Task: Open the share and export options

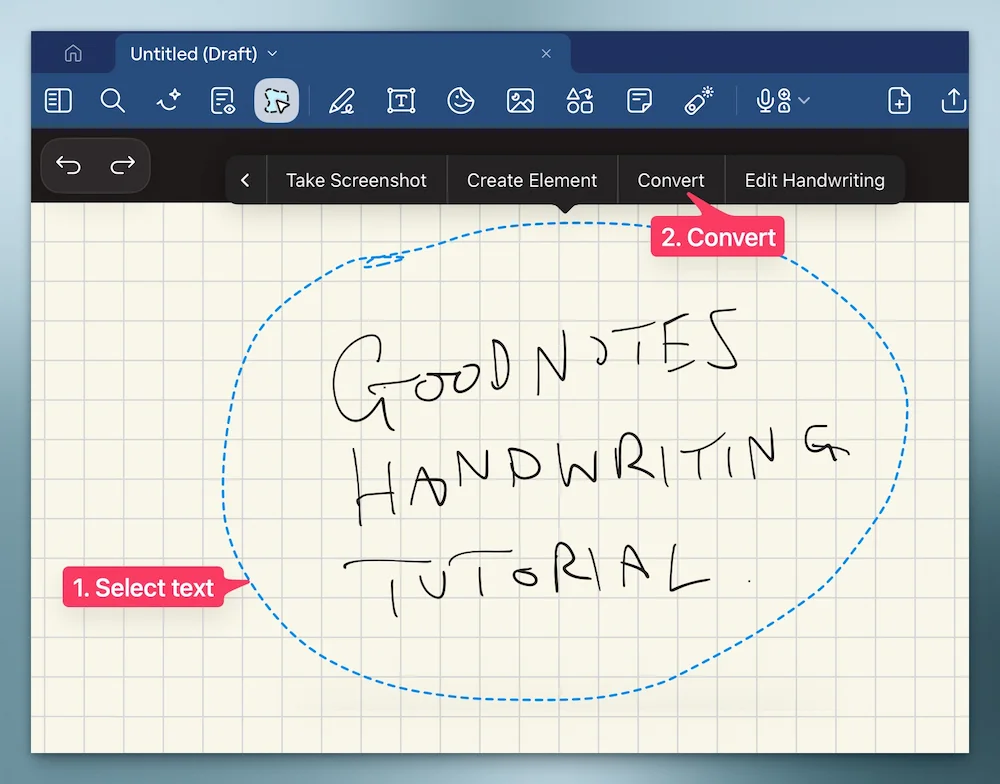Action: (952, 100)
